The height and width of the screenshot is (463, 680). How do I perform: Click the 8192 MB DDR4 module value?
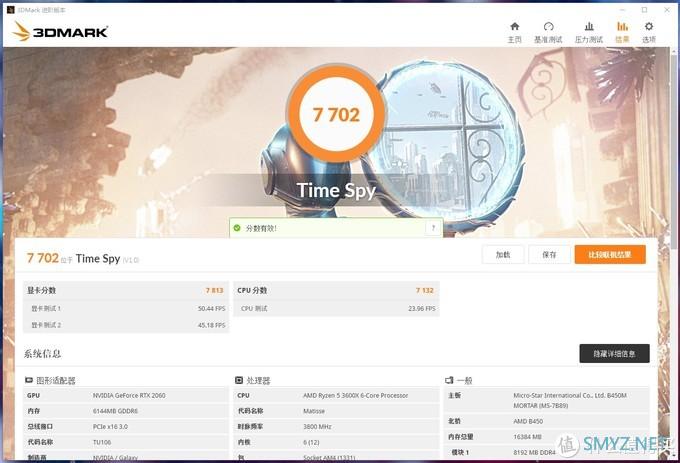coord(534,452)
